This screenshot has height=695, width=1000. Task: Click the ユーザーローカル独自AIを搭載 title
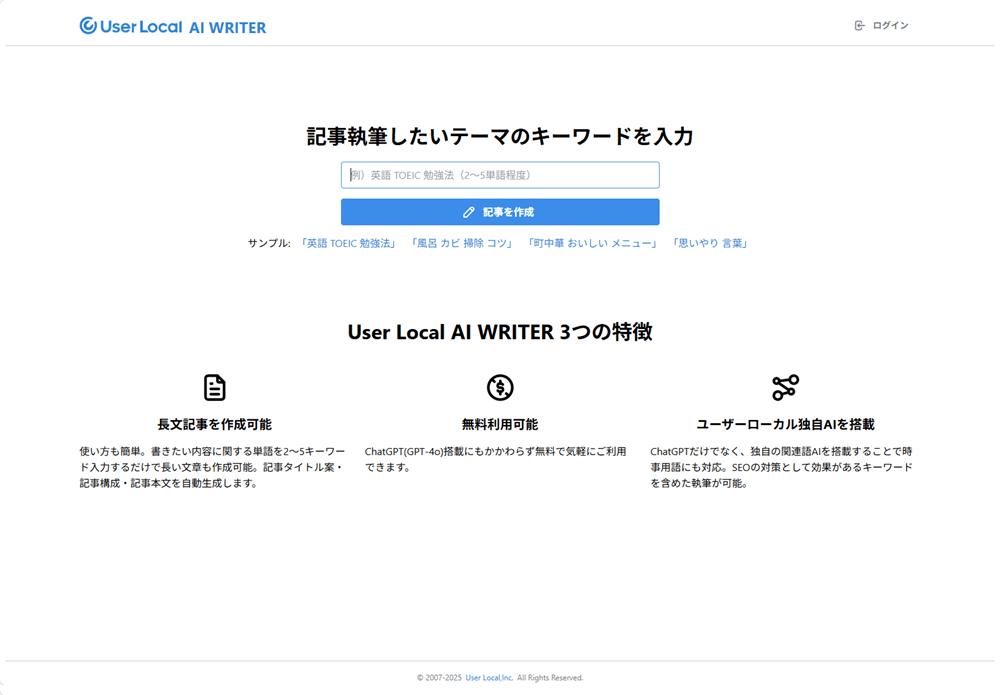[x=785, y=424]
